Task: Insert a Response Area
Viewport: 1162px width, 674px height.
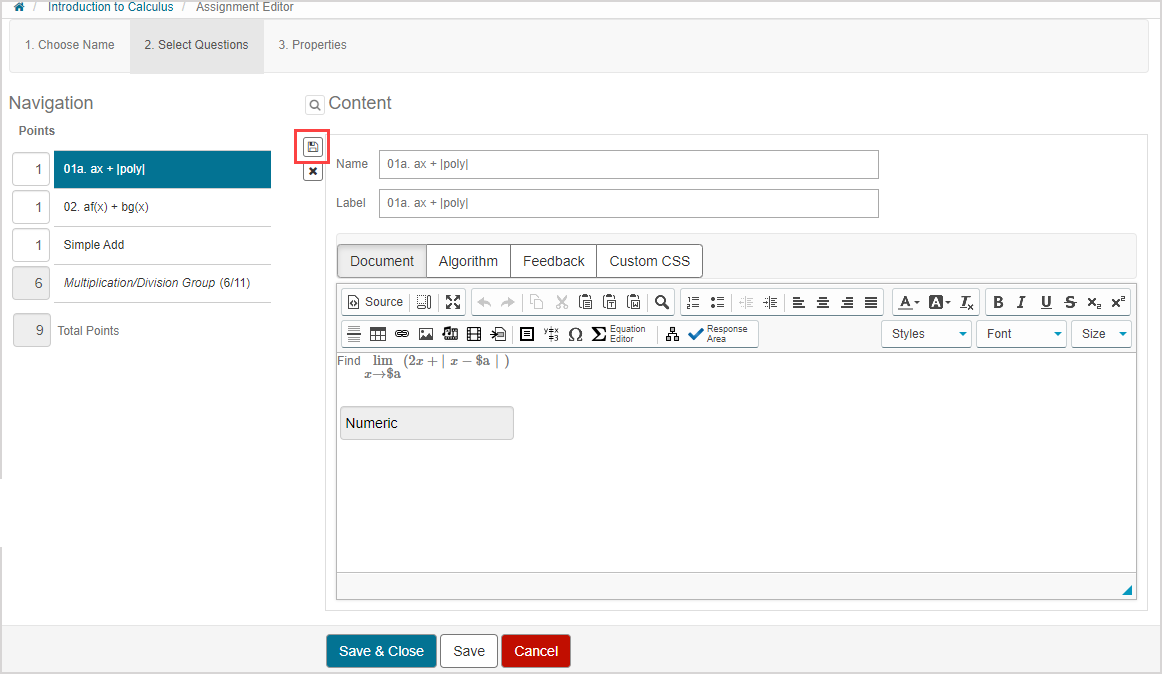Action: pyautogui.click(x=718, y=334)
